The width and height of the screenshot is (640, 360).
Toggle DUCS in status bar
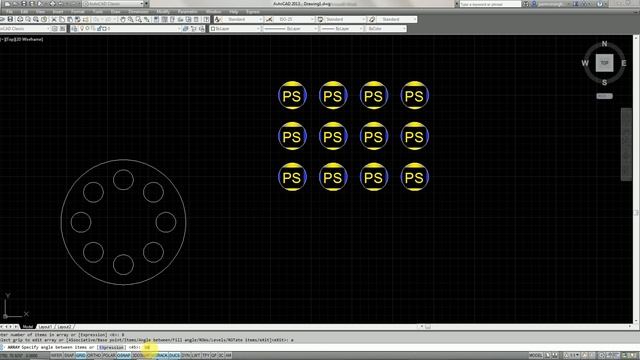[x=174, y=356]
